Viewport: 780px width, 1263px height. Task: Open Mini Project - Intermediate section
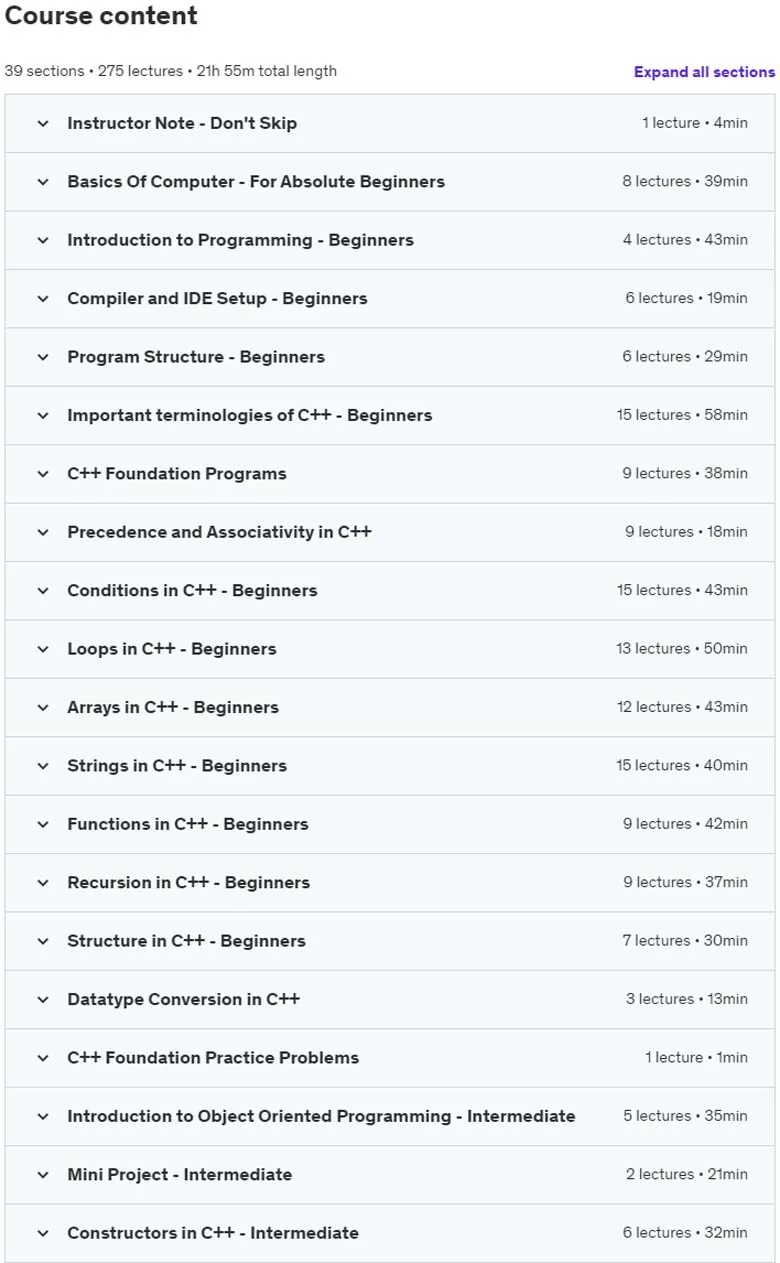390,1175
